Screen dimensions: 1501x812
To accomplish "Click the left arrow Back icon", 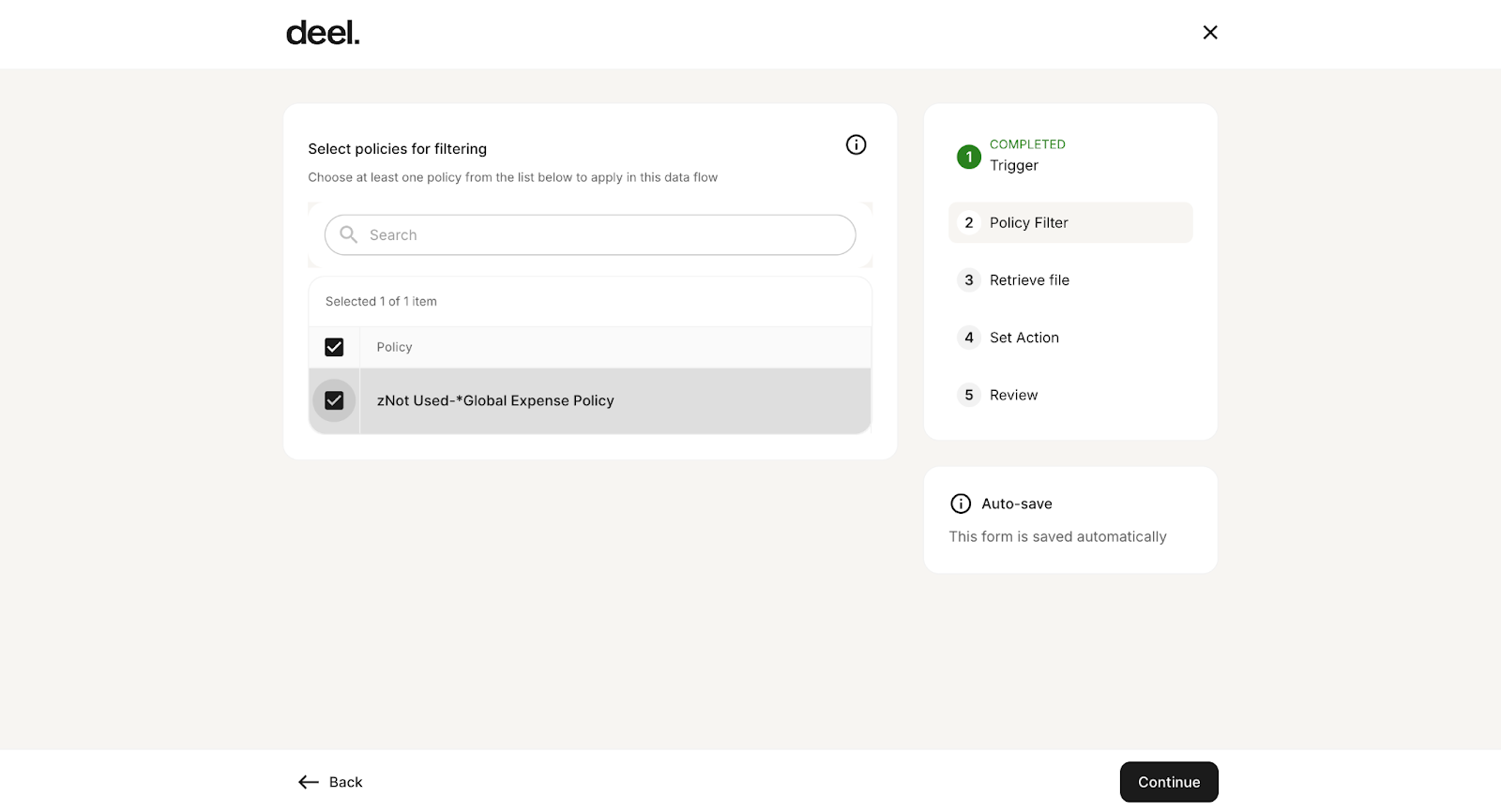I will (x=309, y=782).
